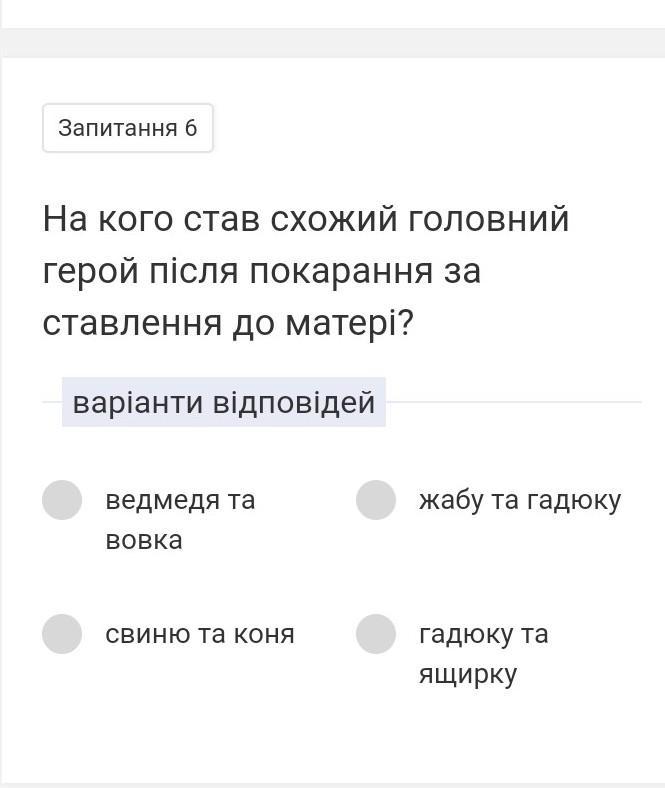665x788 pixels.
Task: Pick the radio circle next to "гадюку та ящирку"
Action: point(376,634)
